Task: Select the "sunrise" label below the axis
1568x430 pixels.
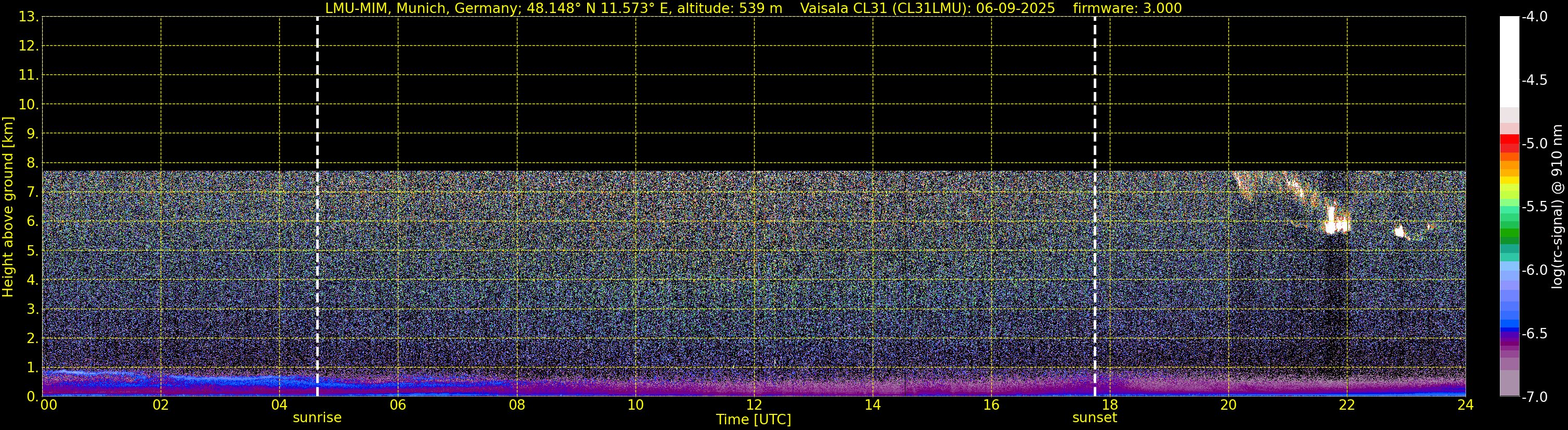Action: [317, 418]
